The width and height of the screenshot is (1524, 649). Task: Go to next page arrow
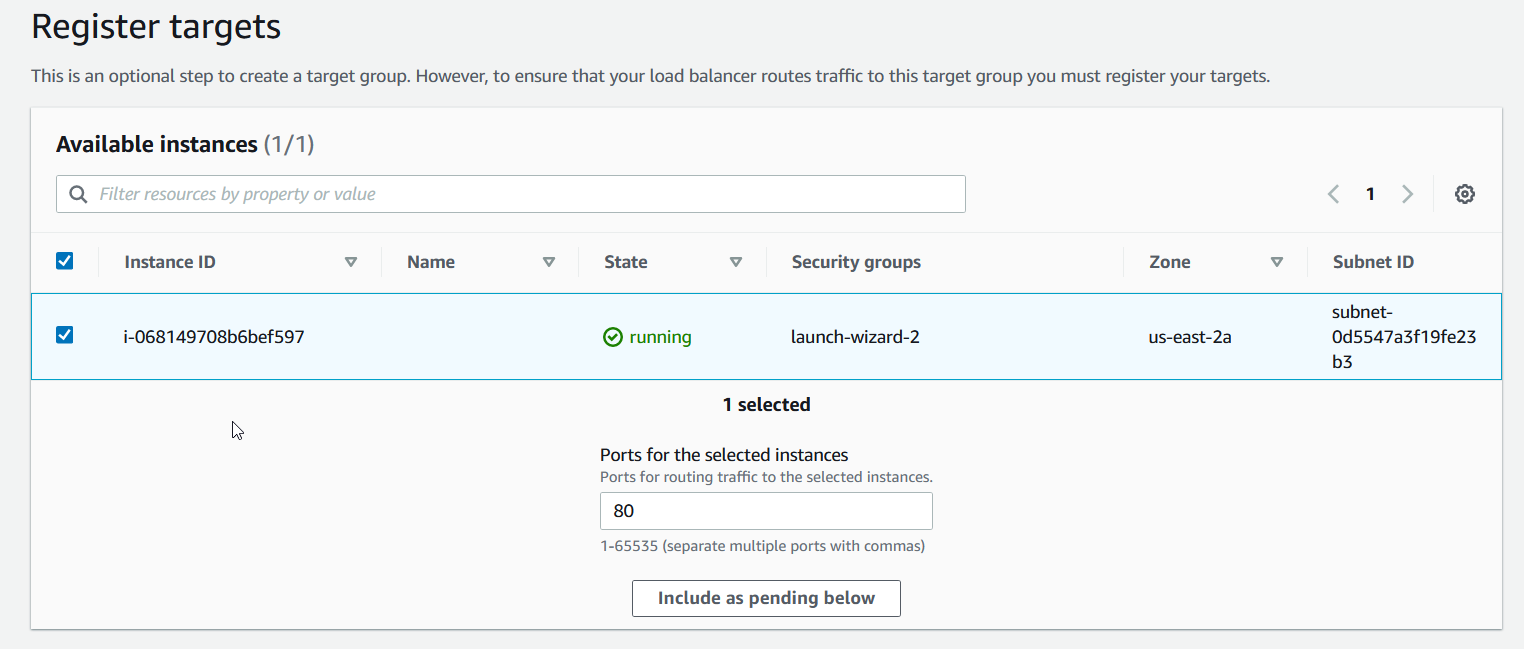[1407, 194]
